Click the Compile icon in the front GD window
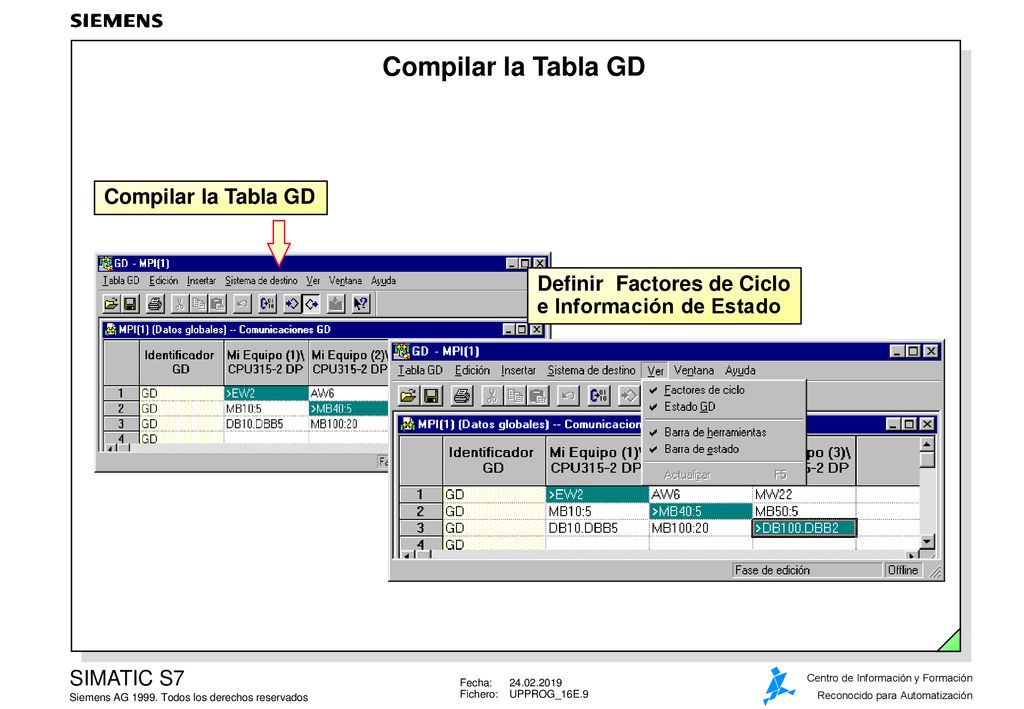 (599, 396)
